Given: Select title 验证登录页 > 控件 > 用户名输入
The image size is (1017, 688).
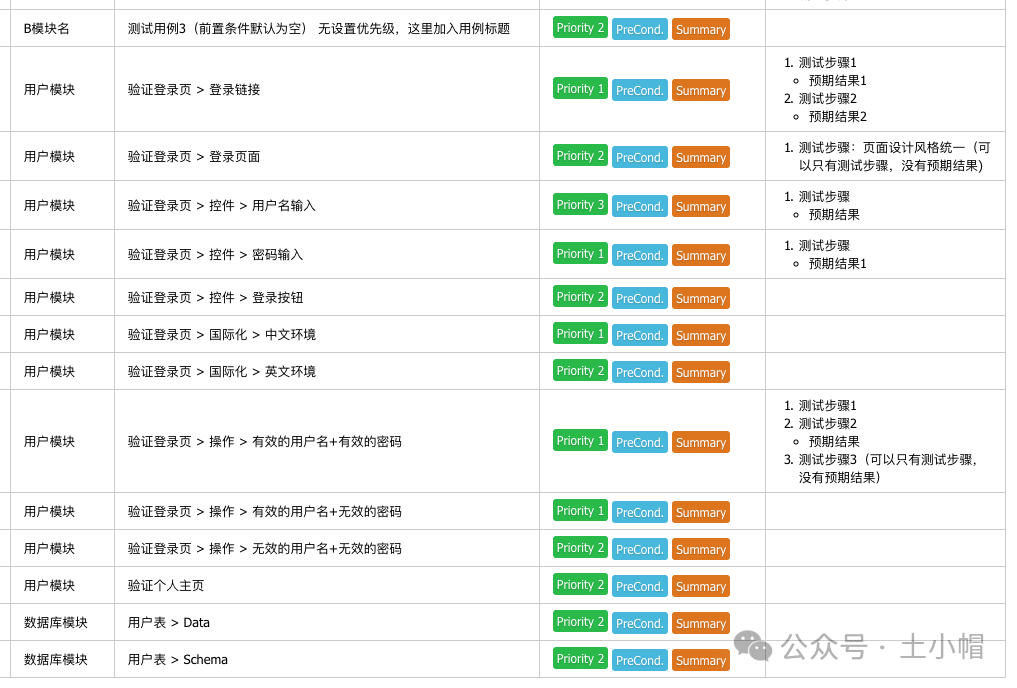Looking at the screenshot, I should [x=221, y=206].
